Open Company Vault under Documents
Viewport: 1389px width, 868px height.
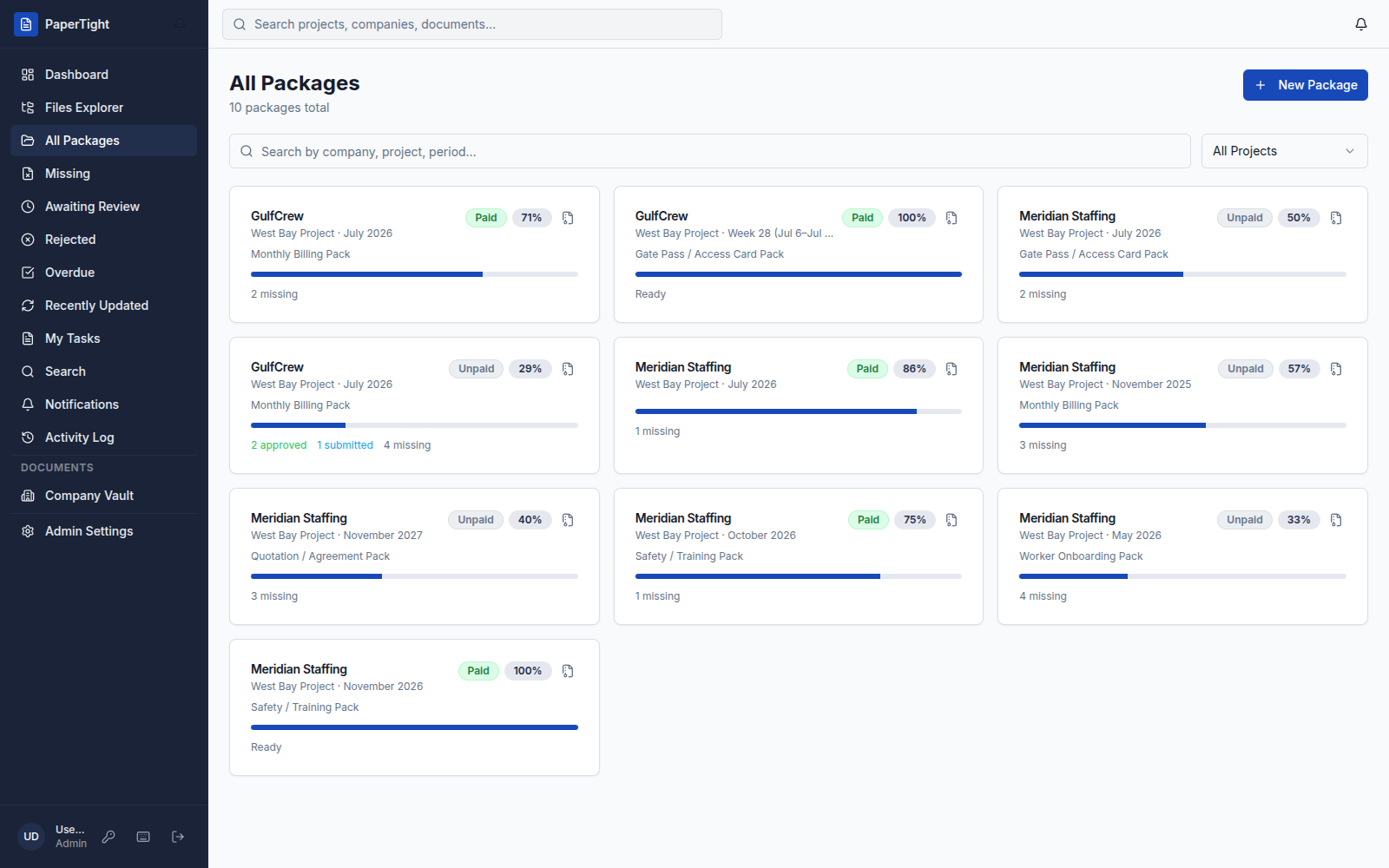click(x=103, y=496)
